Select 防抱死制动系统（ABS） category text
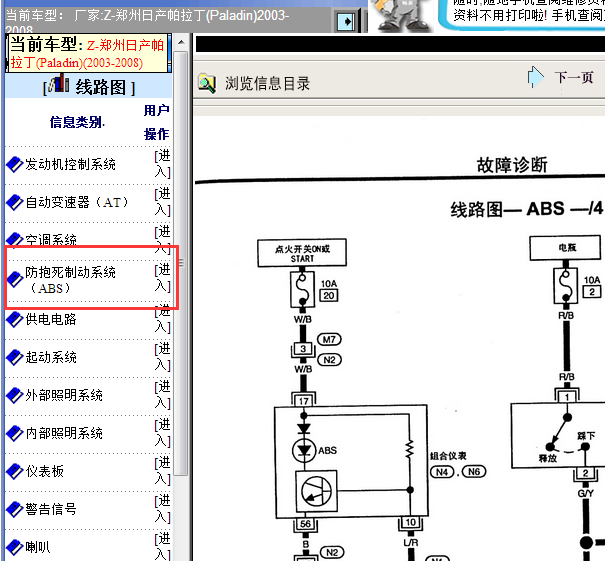The image size is (605, 561). (x=71, y=280)
